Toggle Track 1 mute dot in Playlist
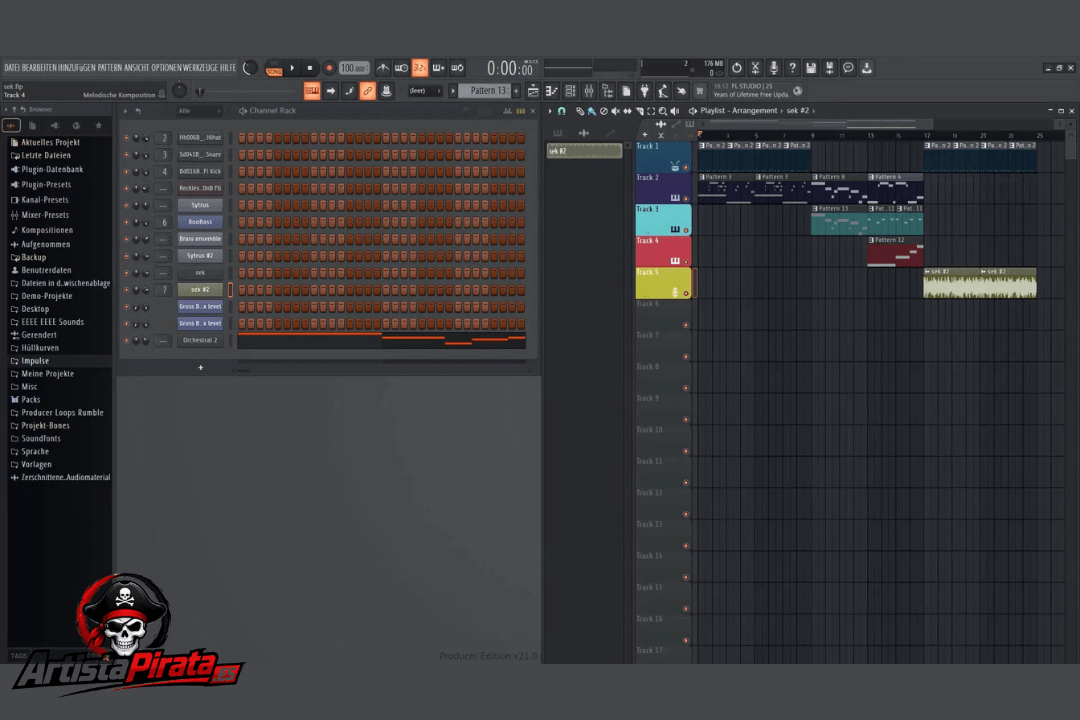 coord(685,167)
